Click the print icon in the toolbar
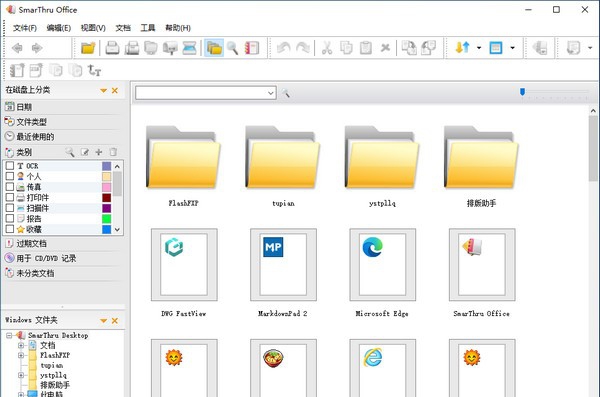This screenshot has width=600, height=397. point(112,48)
